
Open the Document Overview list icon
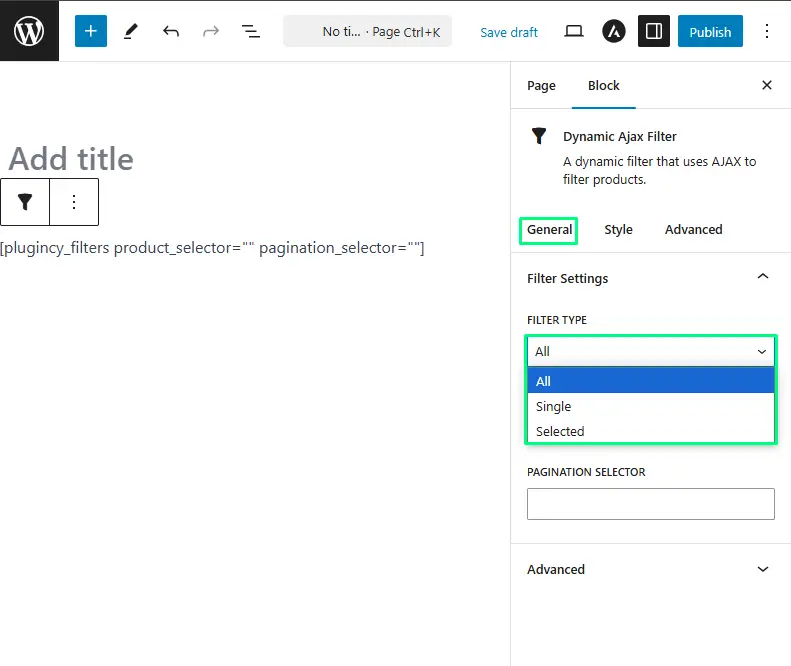pos(251,31)
